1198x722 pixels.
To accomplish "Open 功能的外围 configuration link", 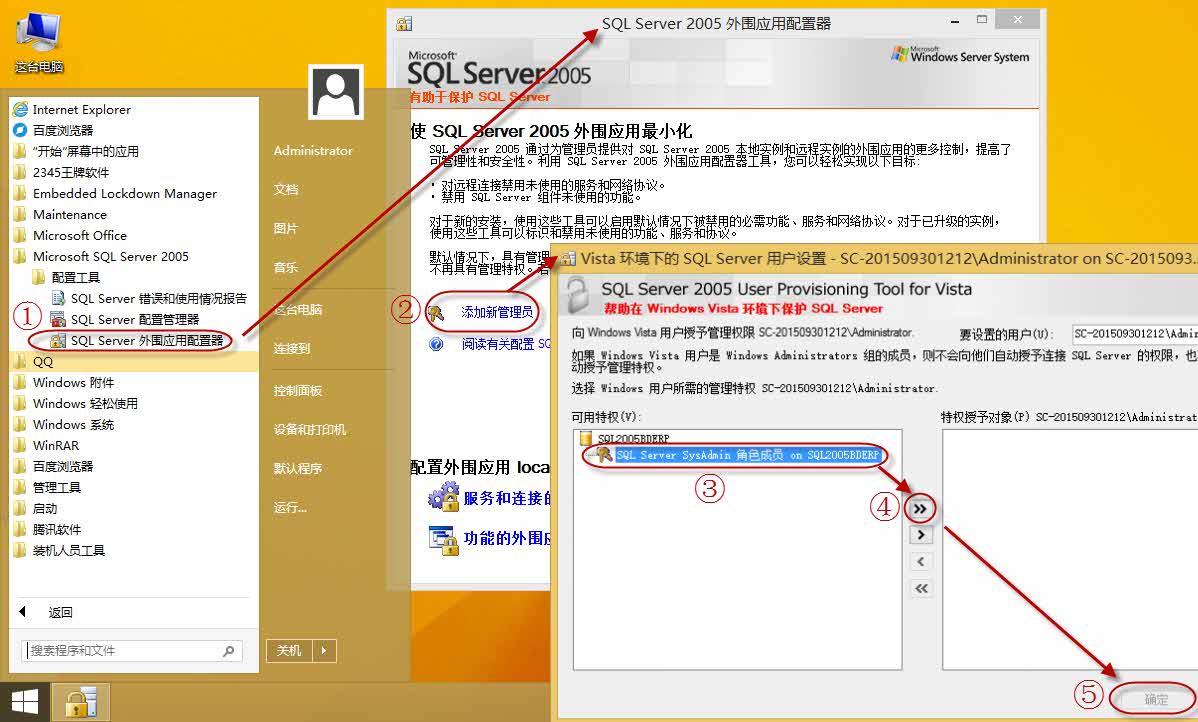I will [507, 538].
